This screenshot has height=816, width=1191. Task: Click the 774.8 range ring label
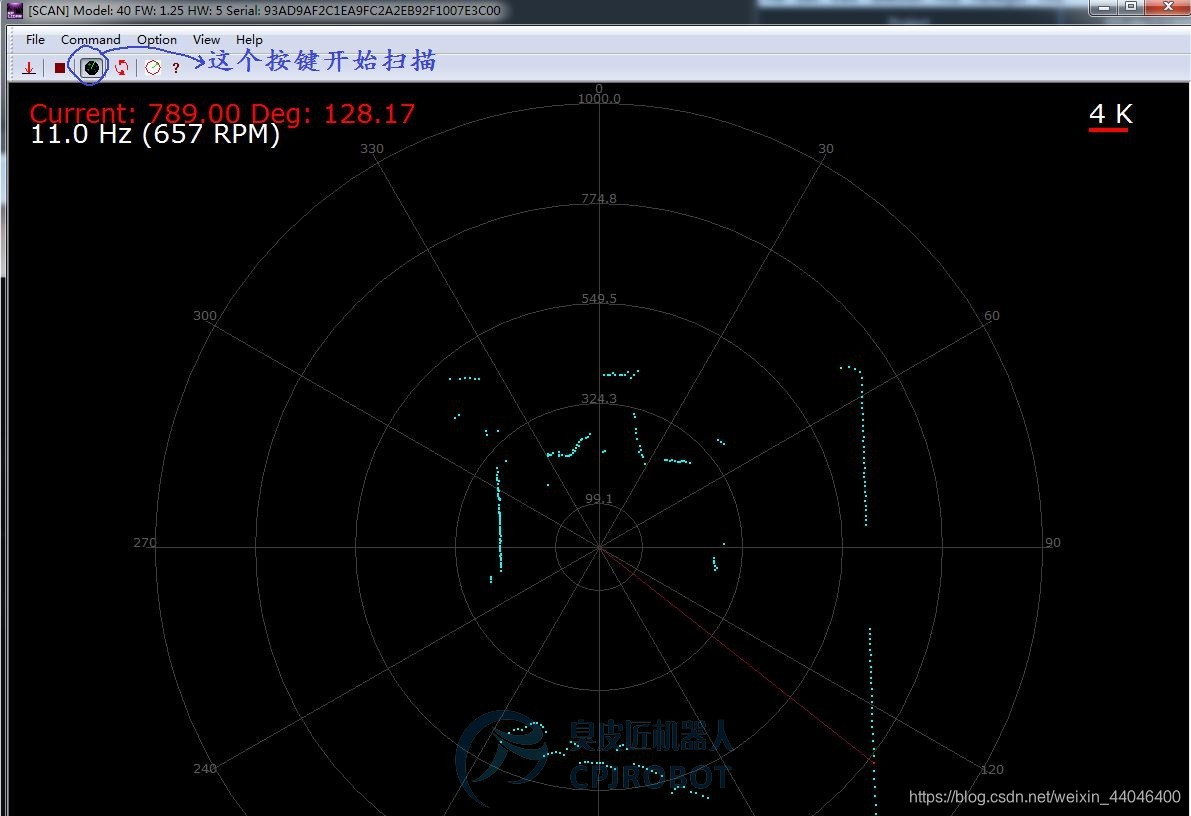point(599,198)
